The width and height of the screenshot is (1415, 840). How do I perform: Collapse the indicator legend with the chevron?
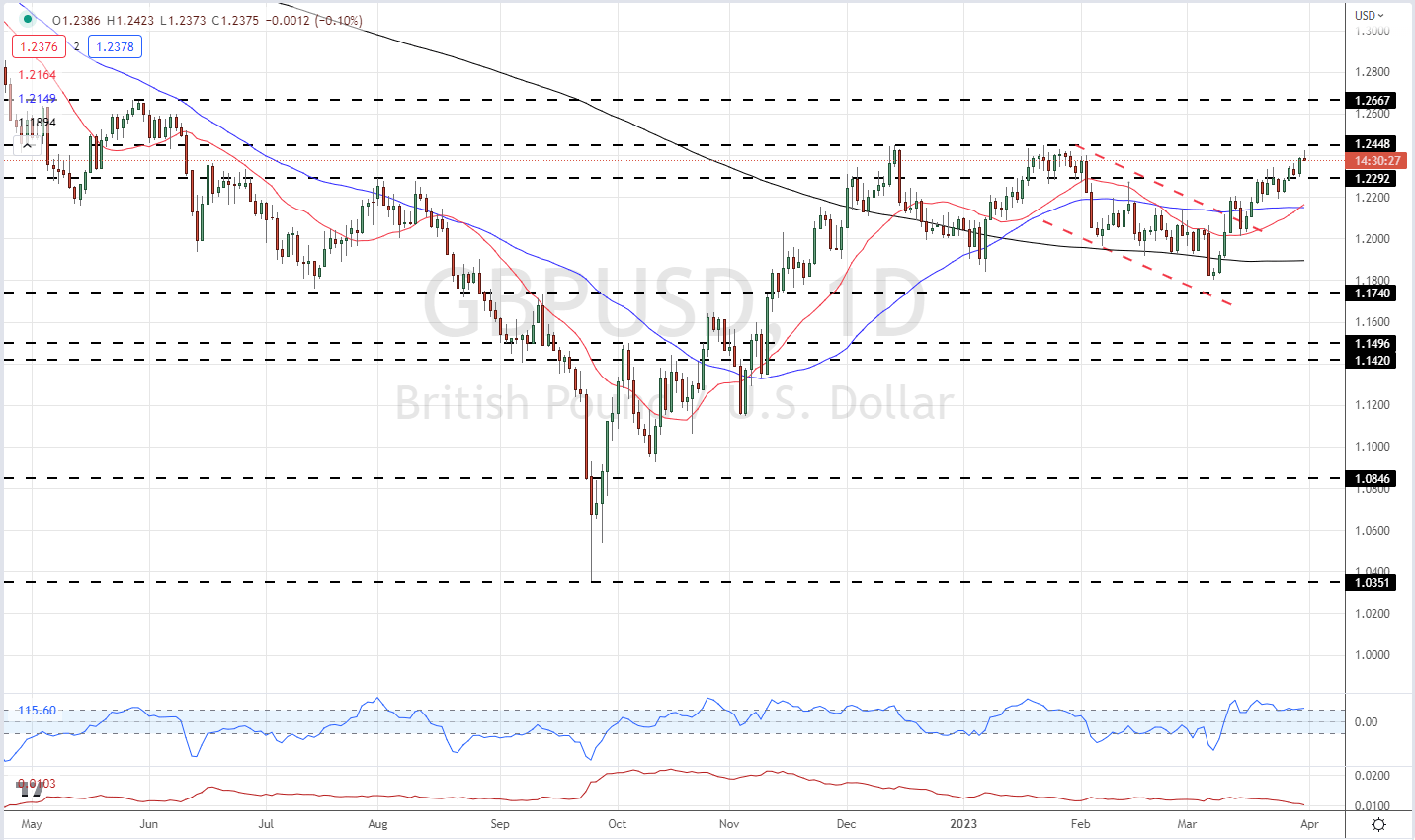click(x=27, y=146)
